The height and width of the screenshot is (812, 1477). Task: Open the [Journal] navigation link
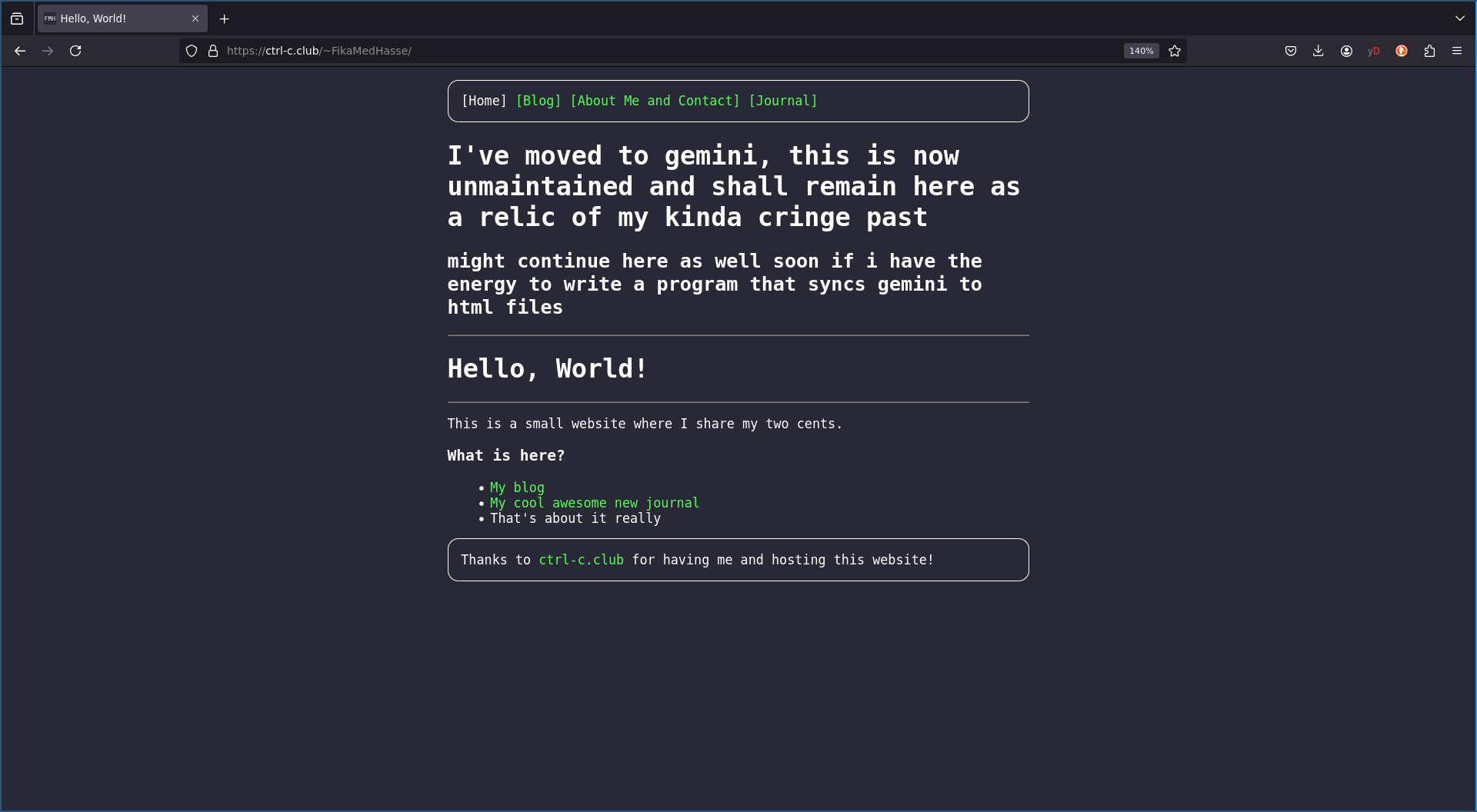pos(782,101)
